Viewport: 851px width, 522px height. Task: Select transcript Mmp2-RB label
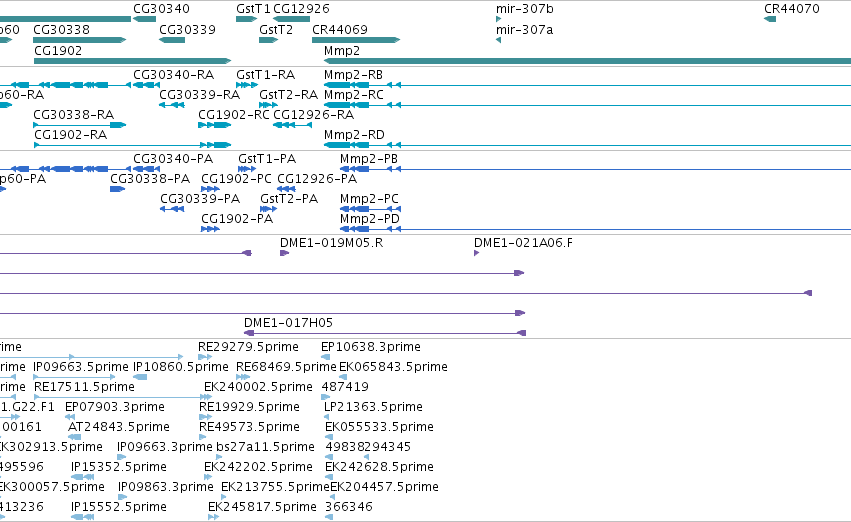click(x=353, y=74)
